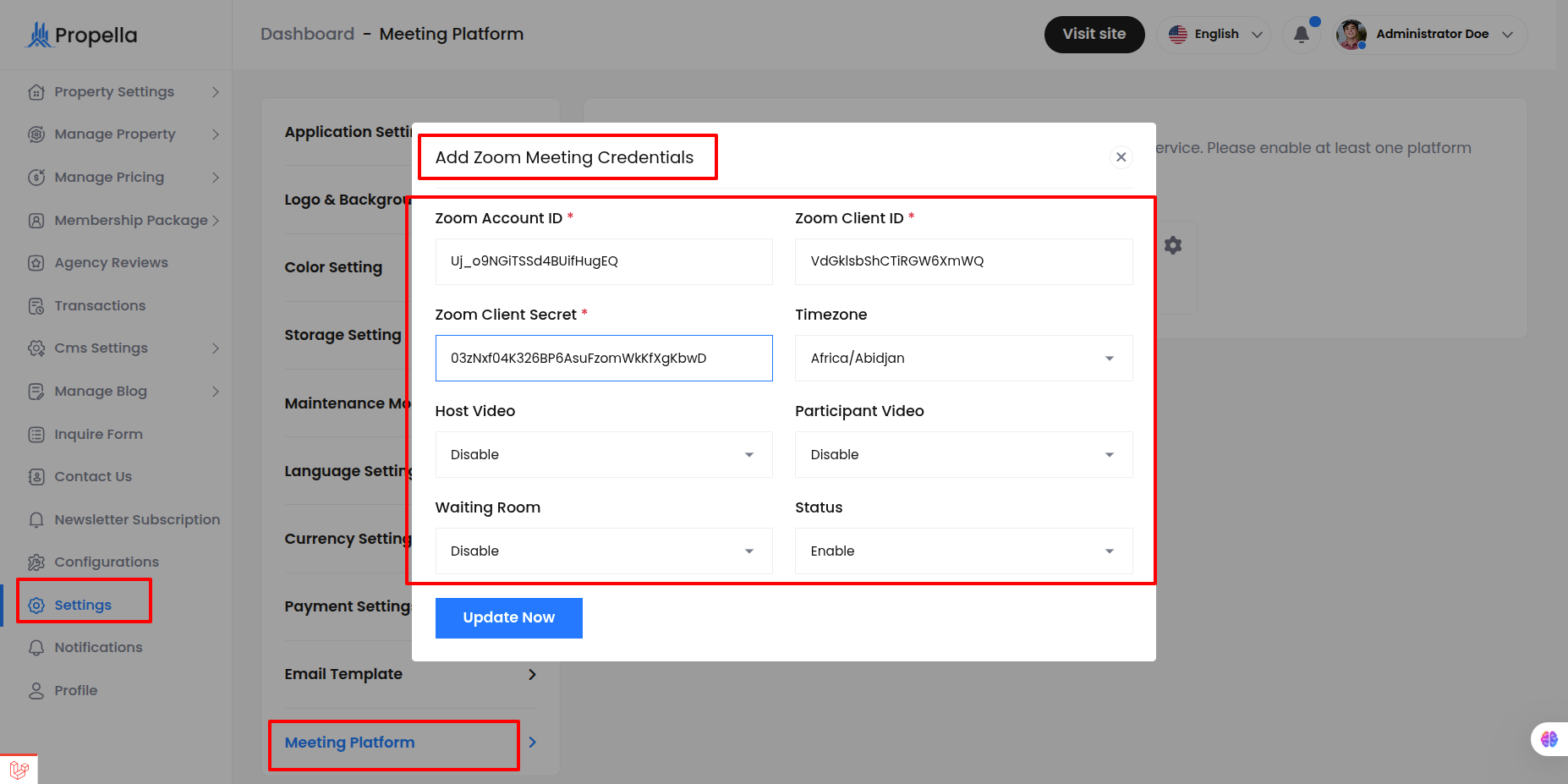The width and height of the screenshot is (1568, 784).
Task: Click the Transactions icon
Action: coord(36,305)
